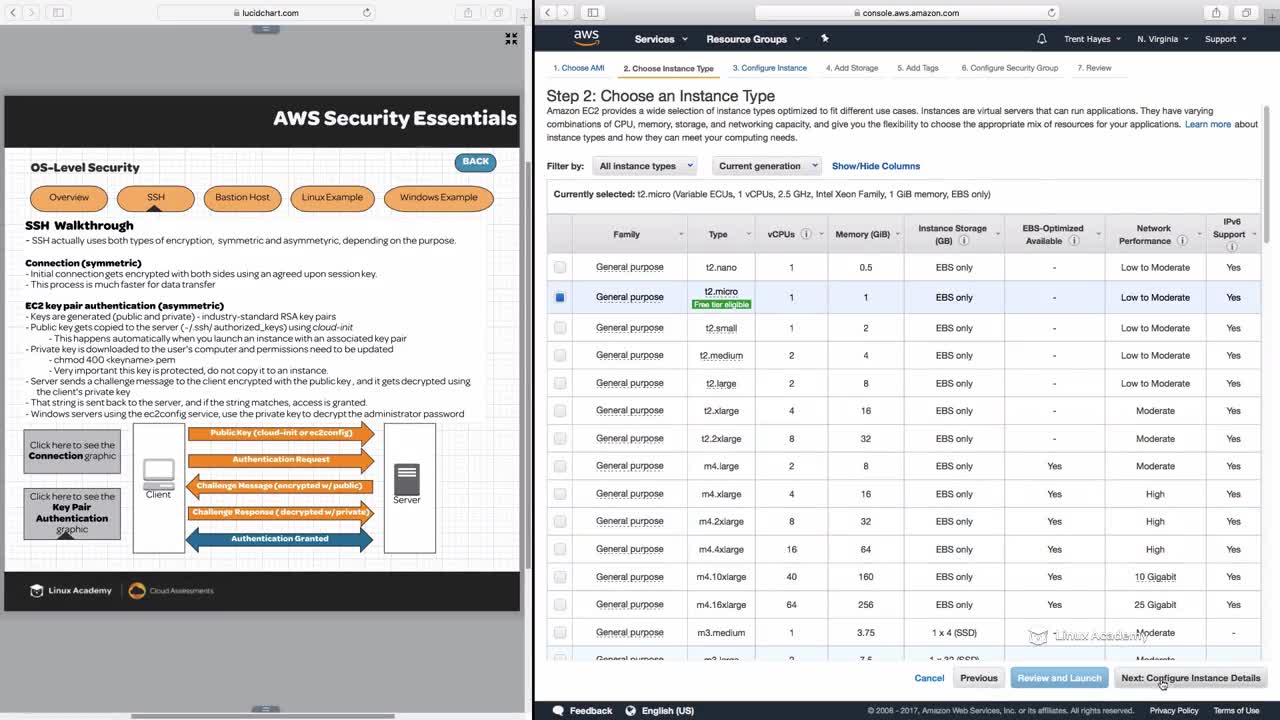The image size is (1280, 720).
Task: Click Next: Configure Instance Details
Action: click(1190, 678)
